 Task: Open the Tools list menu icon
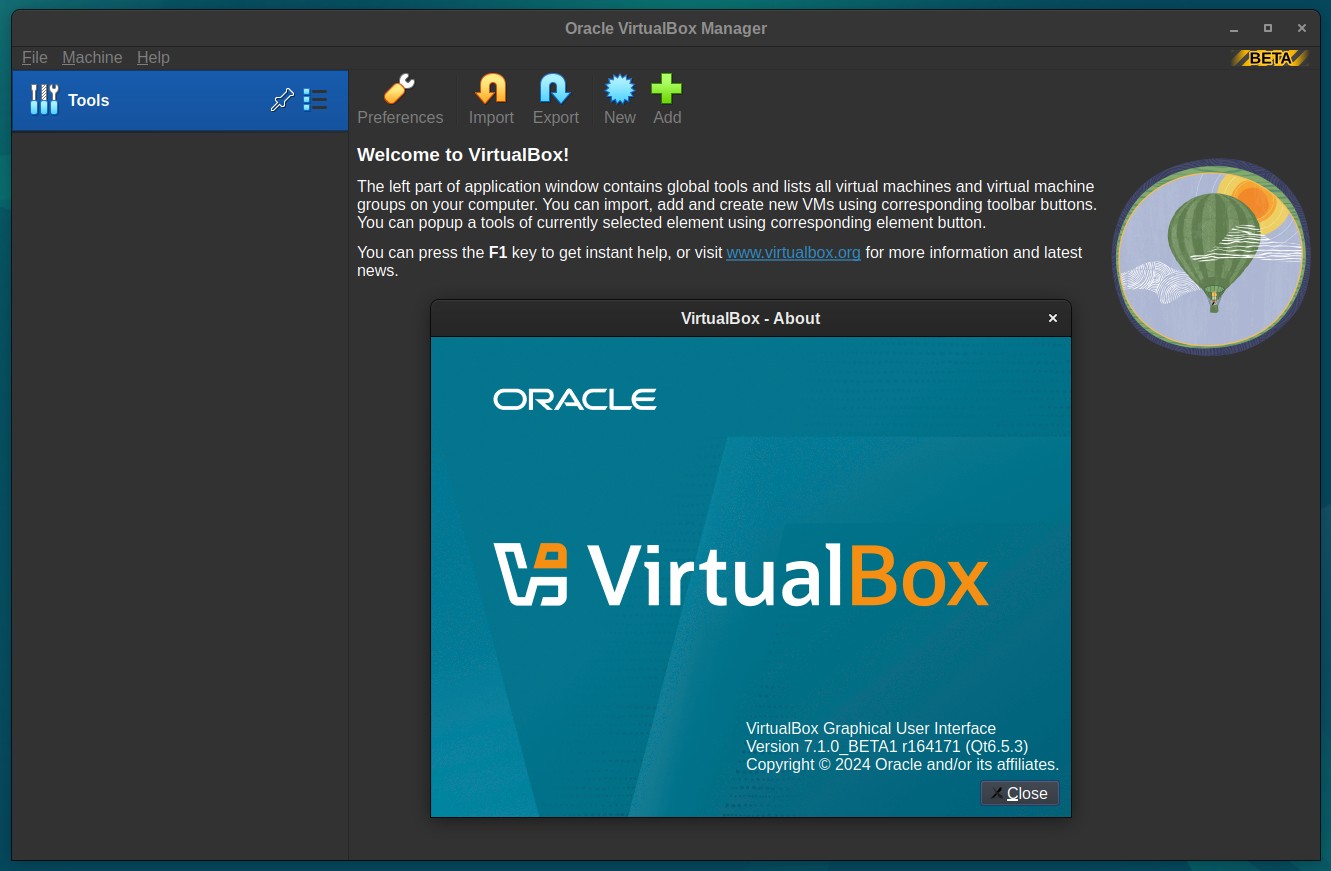click(316, 100)
